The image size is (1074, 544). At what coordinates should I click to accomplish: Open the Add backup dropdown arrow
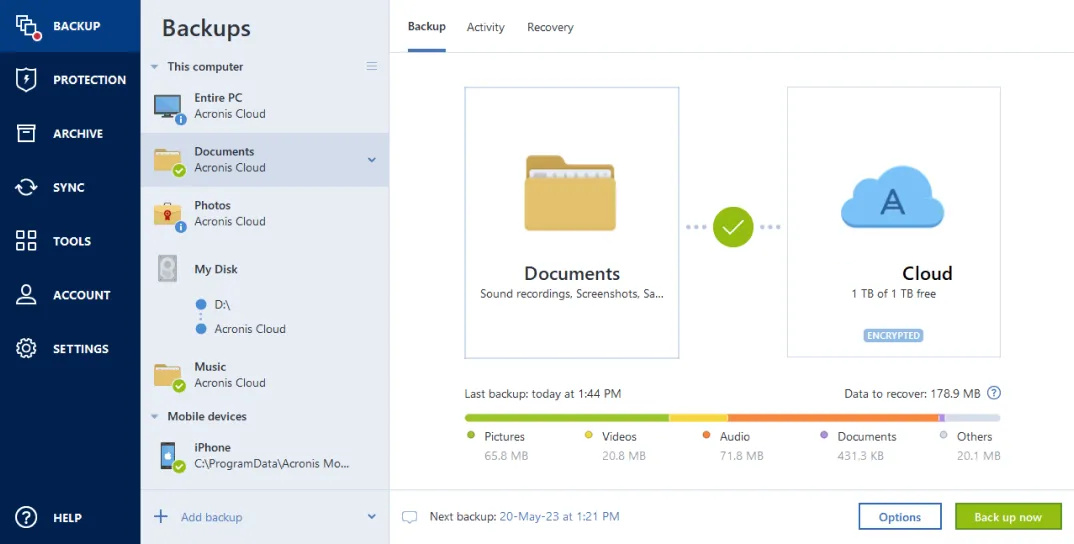tap(372, 517)
